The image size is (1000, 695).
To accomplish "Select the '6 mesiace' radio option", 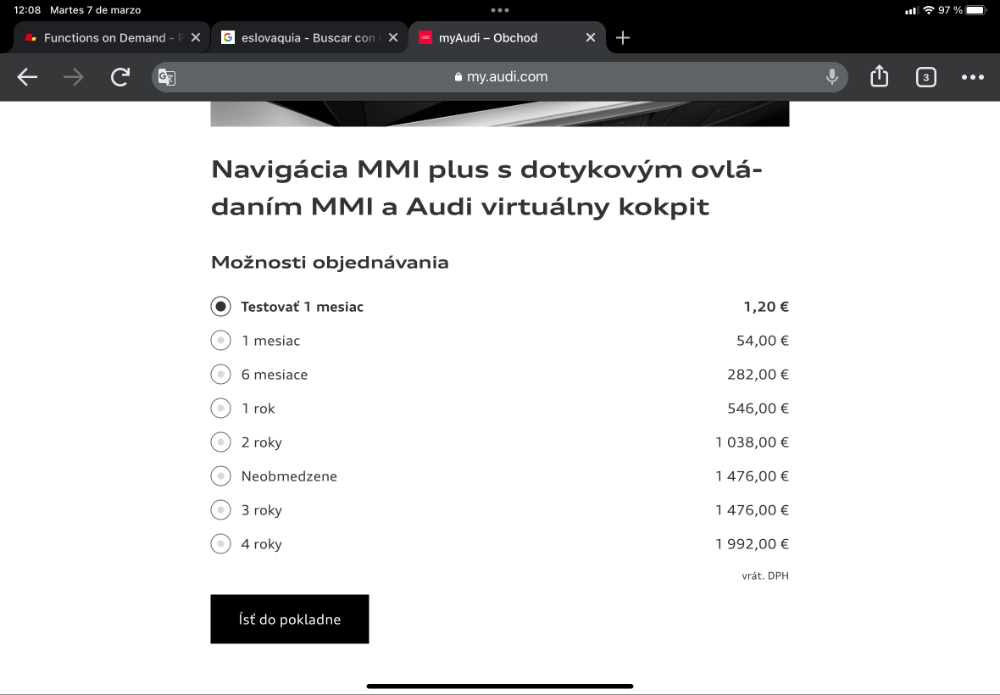I will point(221,374).
